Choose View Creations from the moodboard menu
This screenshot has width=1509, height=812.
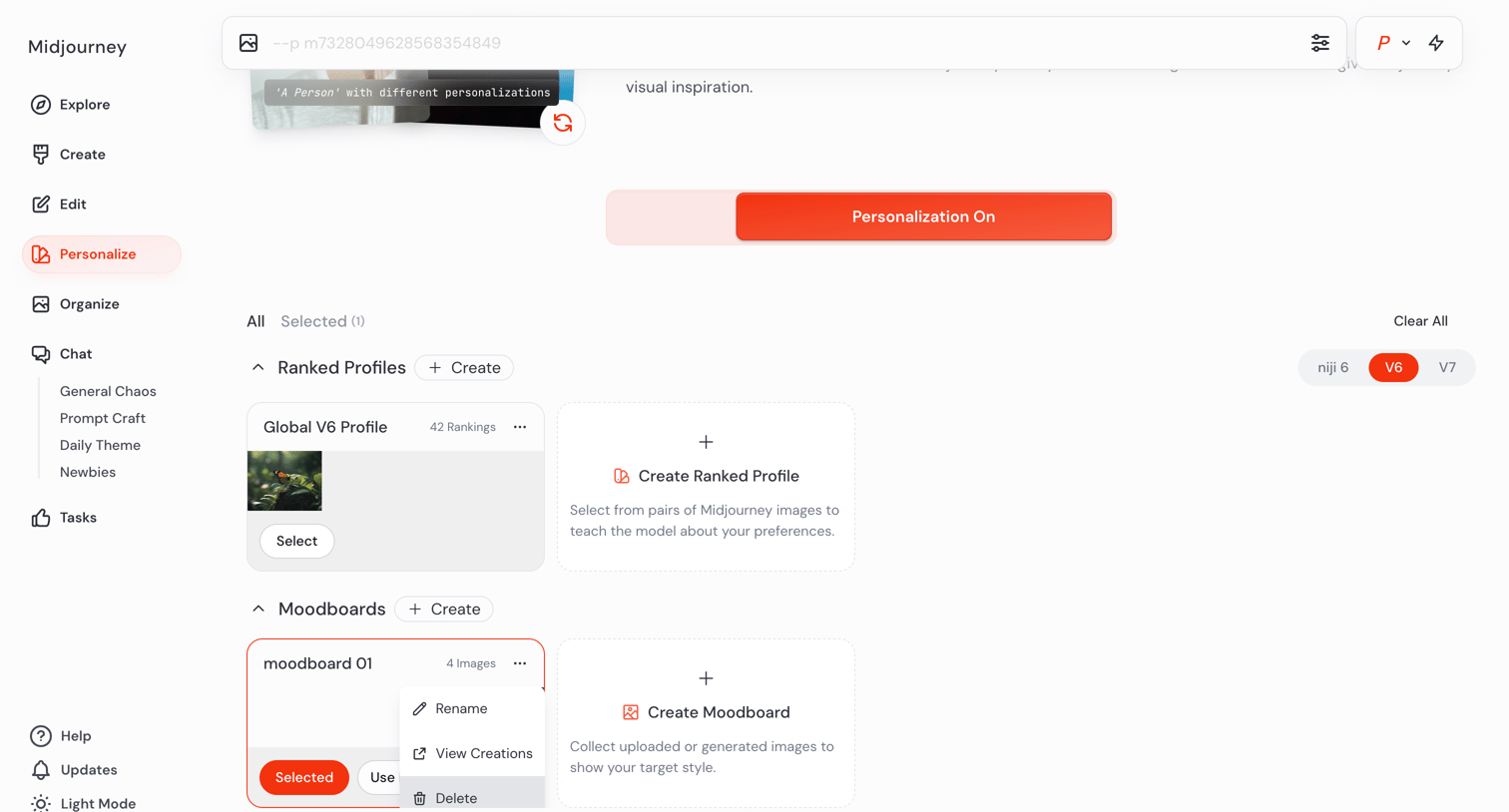click(x=472, y=754)
